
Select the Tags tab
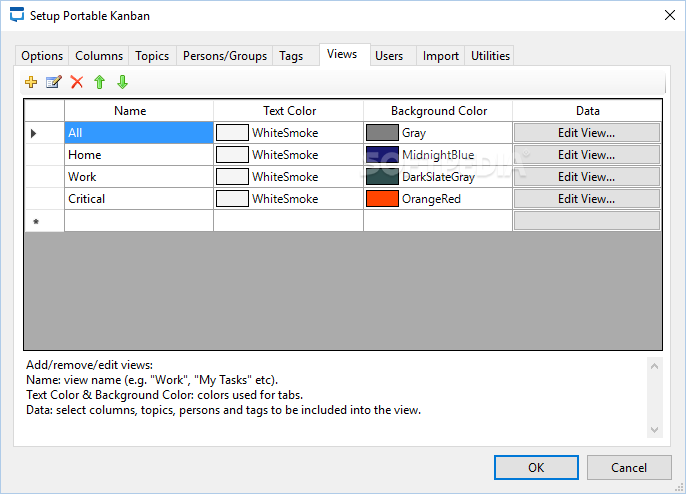point(291,56)
